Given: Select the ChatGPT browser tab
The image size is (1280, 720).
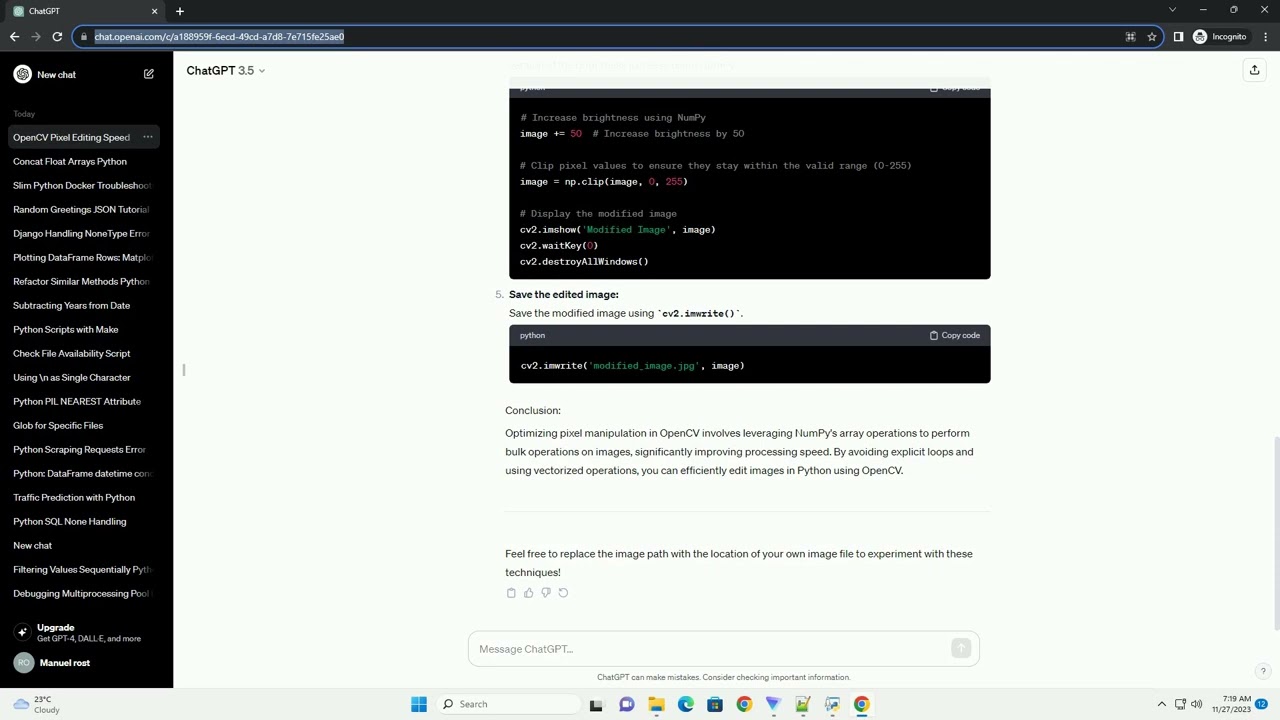Looking at the screenshot, I should [85, 11].
